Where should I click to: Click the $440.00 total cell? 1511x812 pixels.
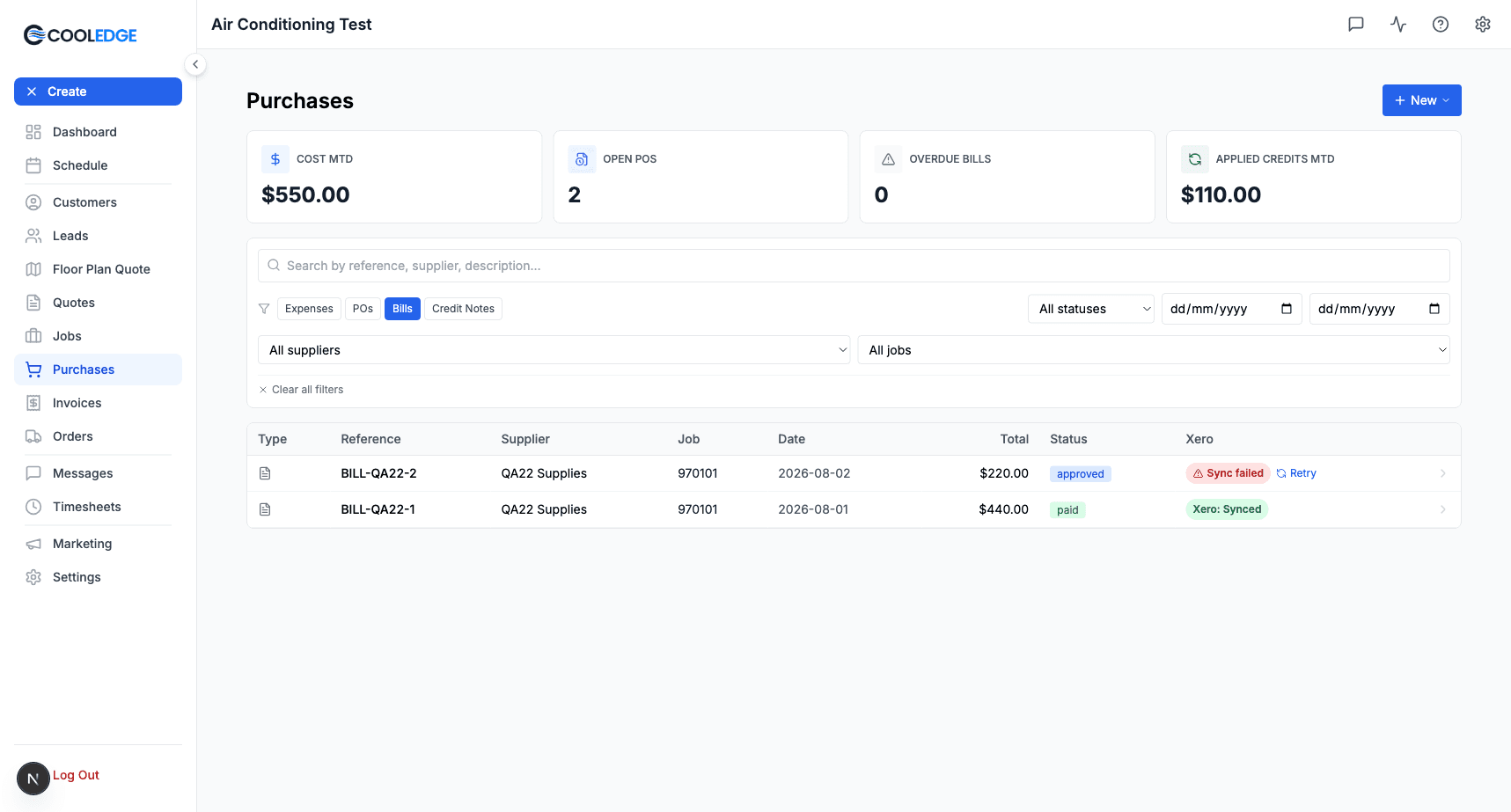click(1003, 509)
